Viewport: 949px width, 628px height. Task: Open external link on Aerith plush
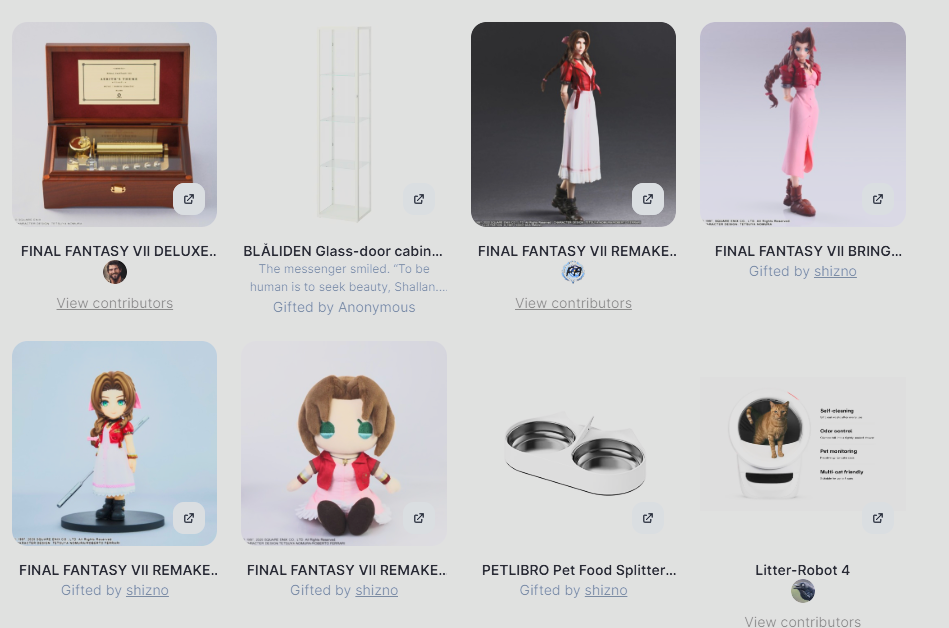[419, 518]
